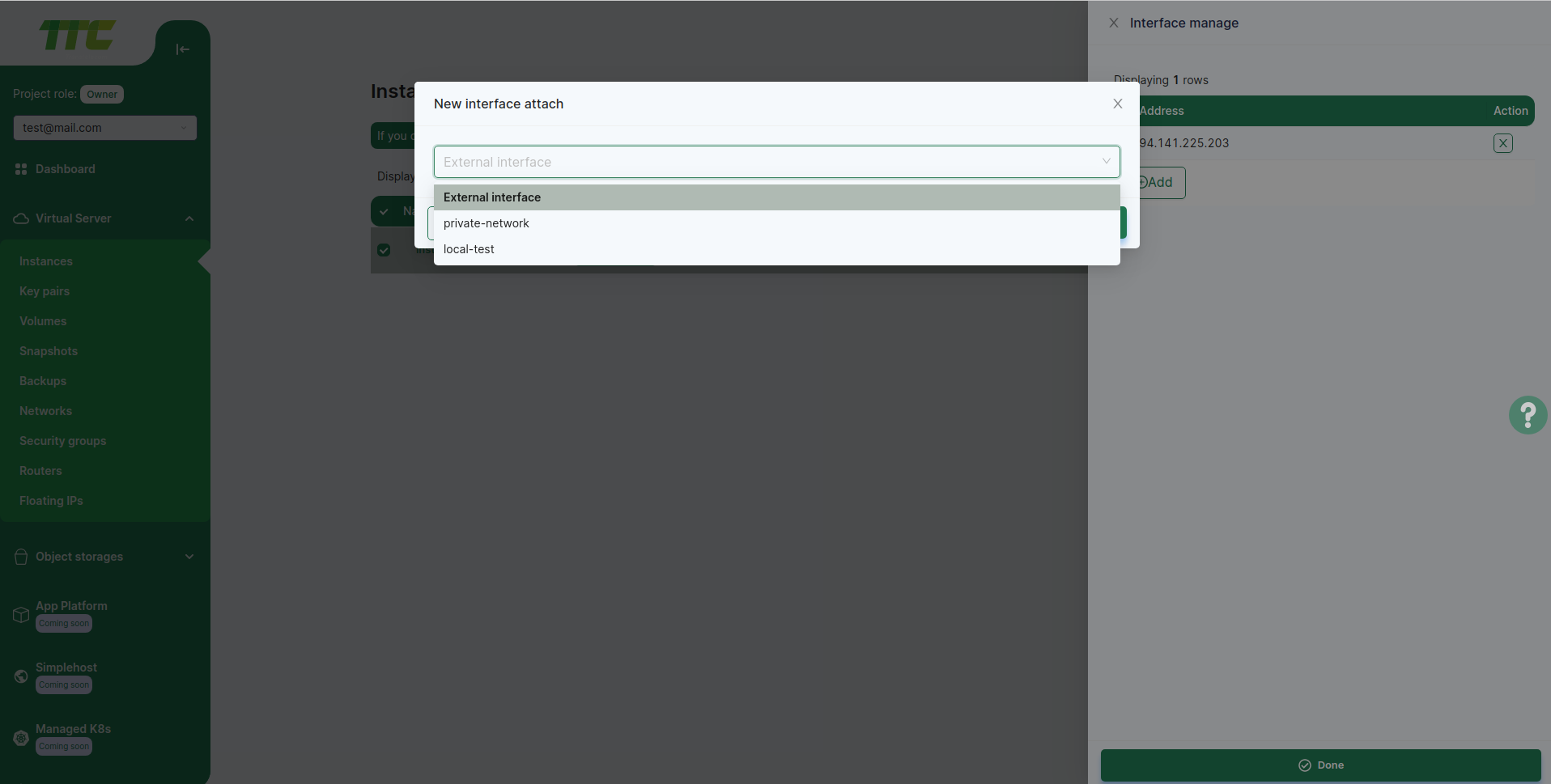Open Backups page

(x=43, y=381)
